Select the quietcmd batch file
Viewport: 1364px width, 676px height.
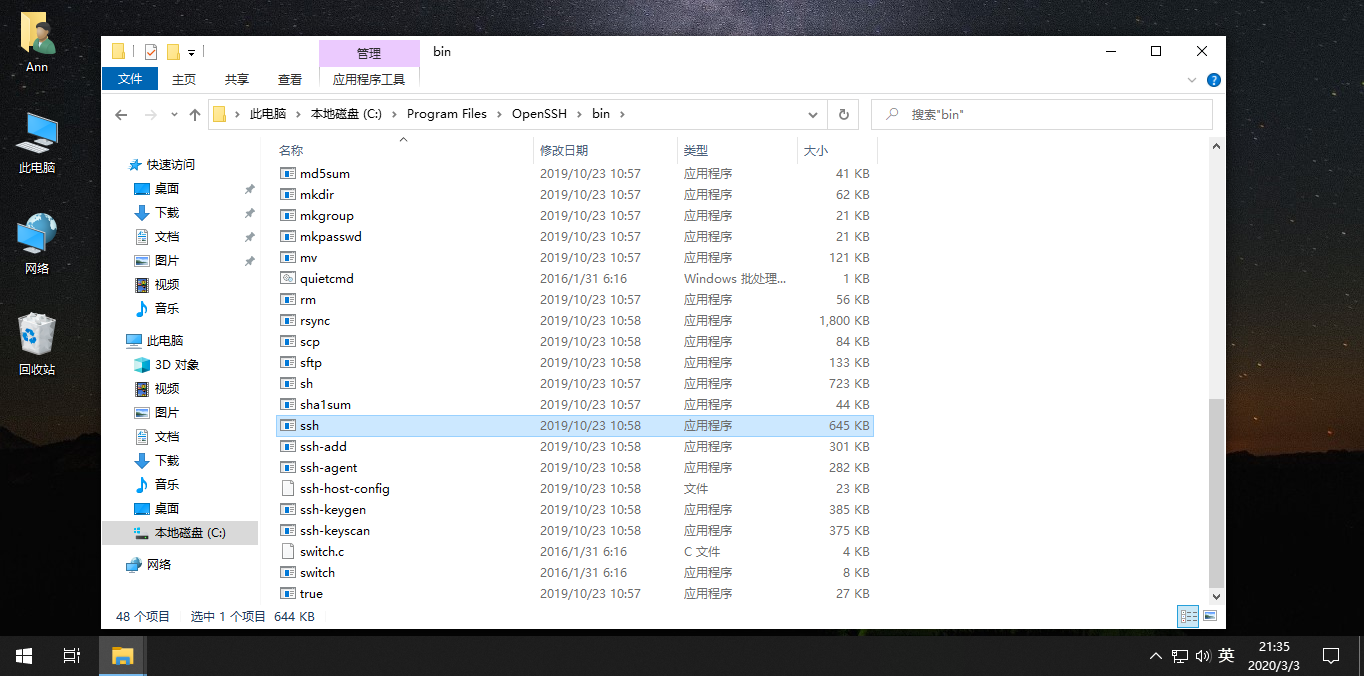574,279
